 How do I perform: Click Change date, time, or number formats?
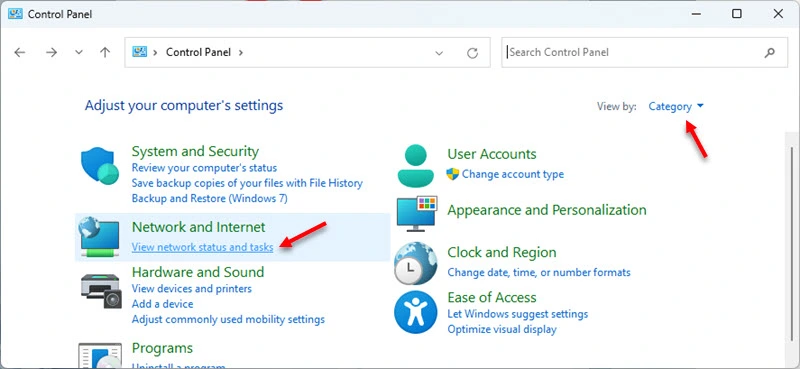[x=539, y=273]
